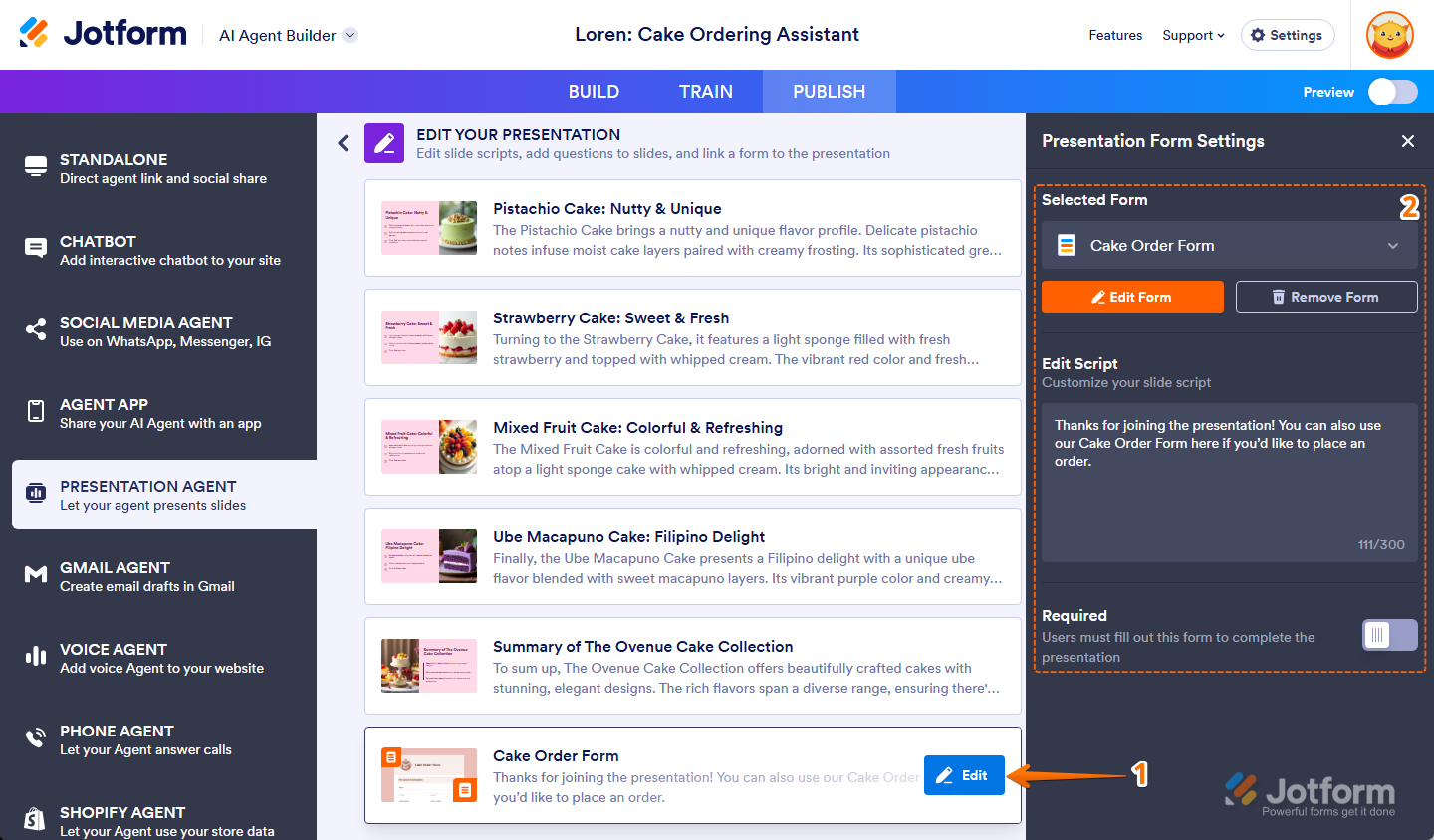
Task: Select the Ube Macapuno Cake slide thumbnail
Action: coord(429,556)
